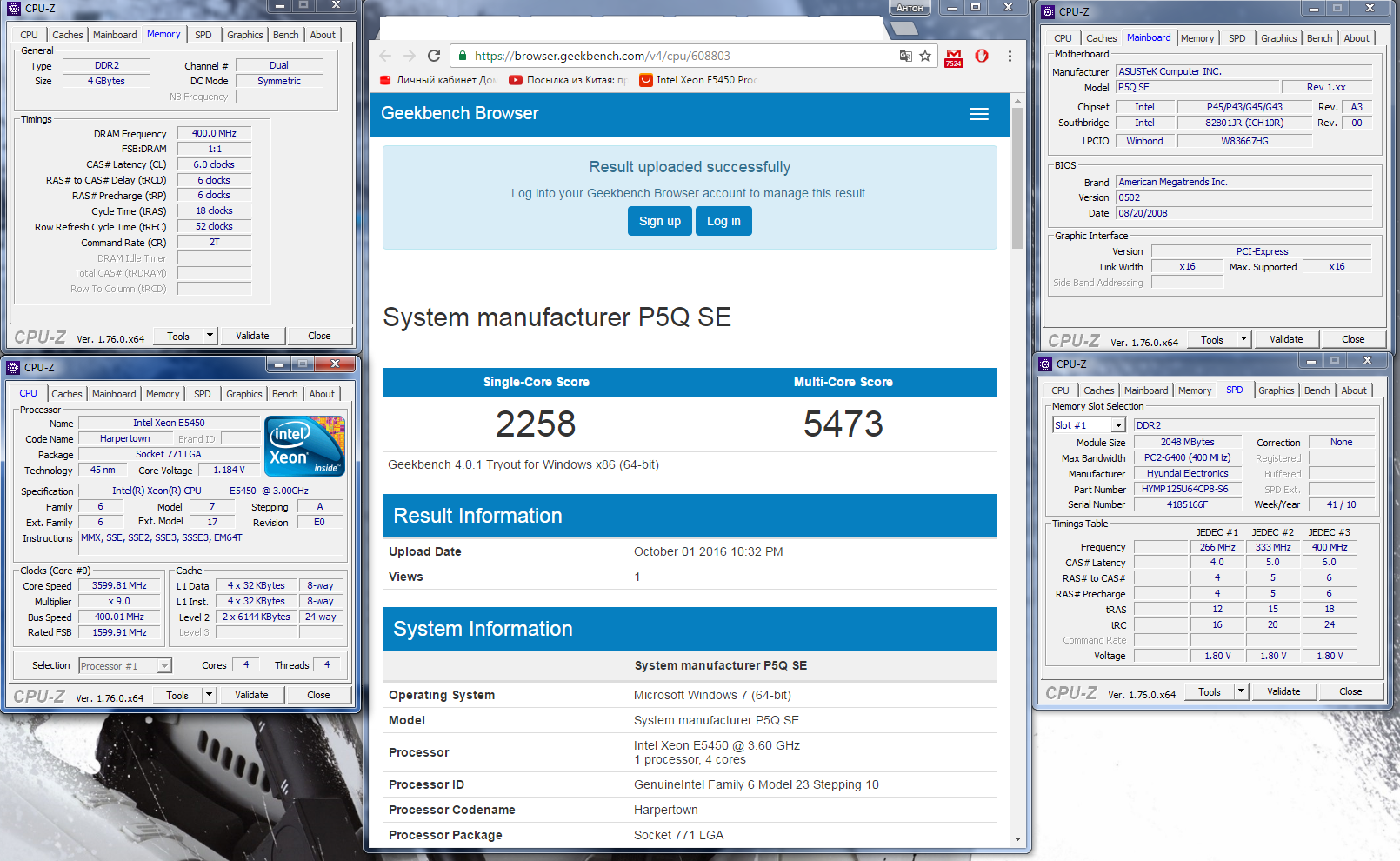Click Geekbench Browser header title
1400x861 pixels.
460,113
